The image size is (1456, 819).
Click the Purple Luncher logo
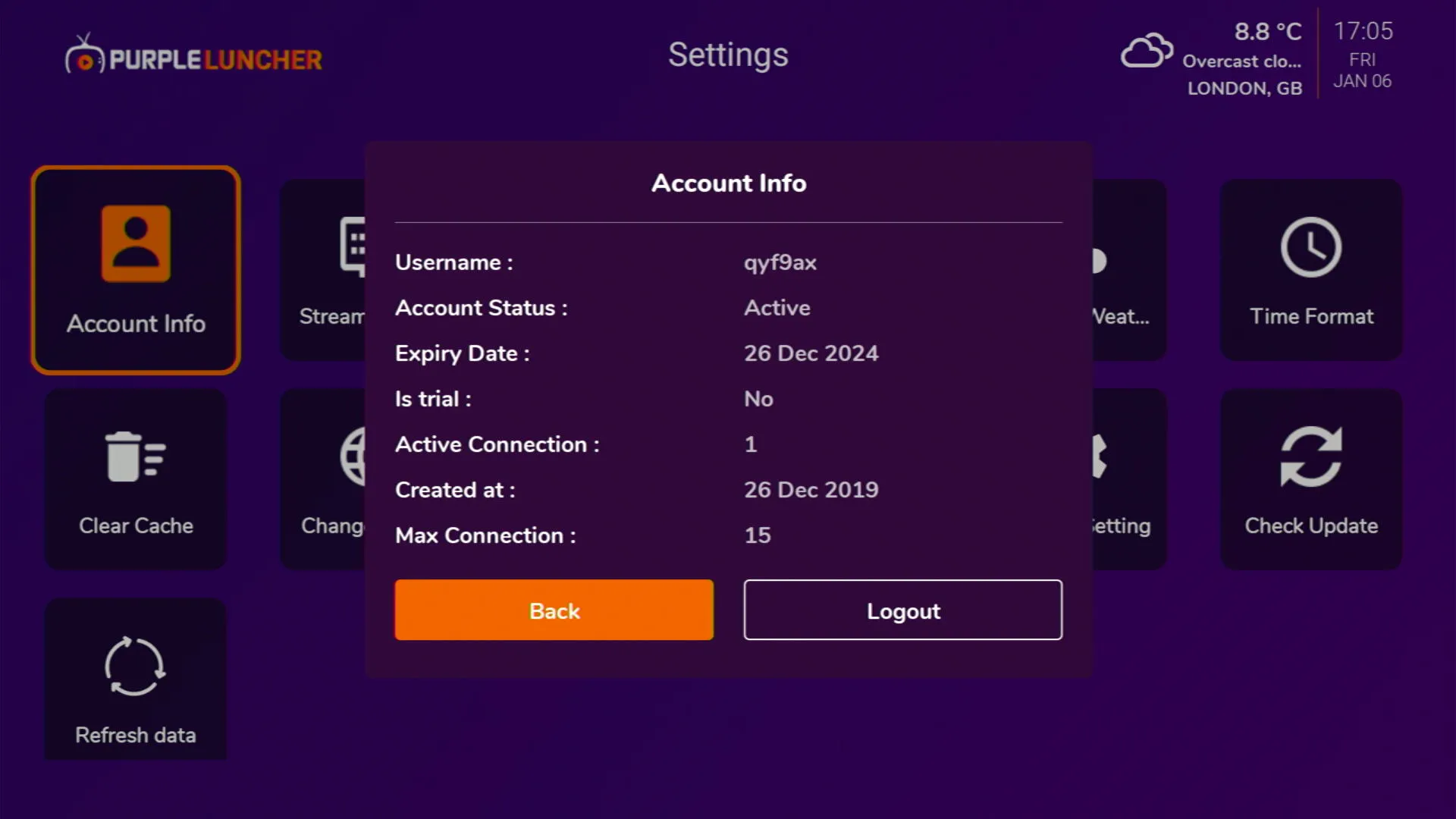point(193,55)
